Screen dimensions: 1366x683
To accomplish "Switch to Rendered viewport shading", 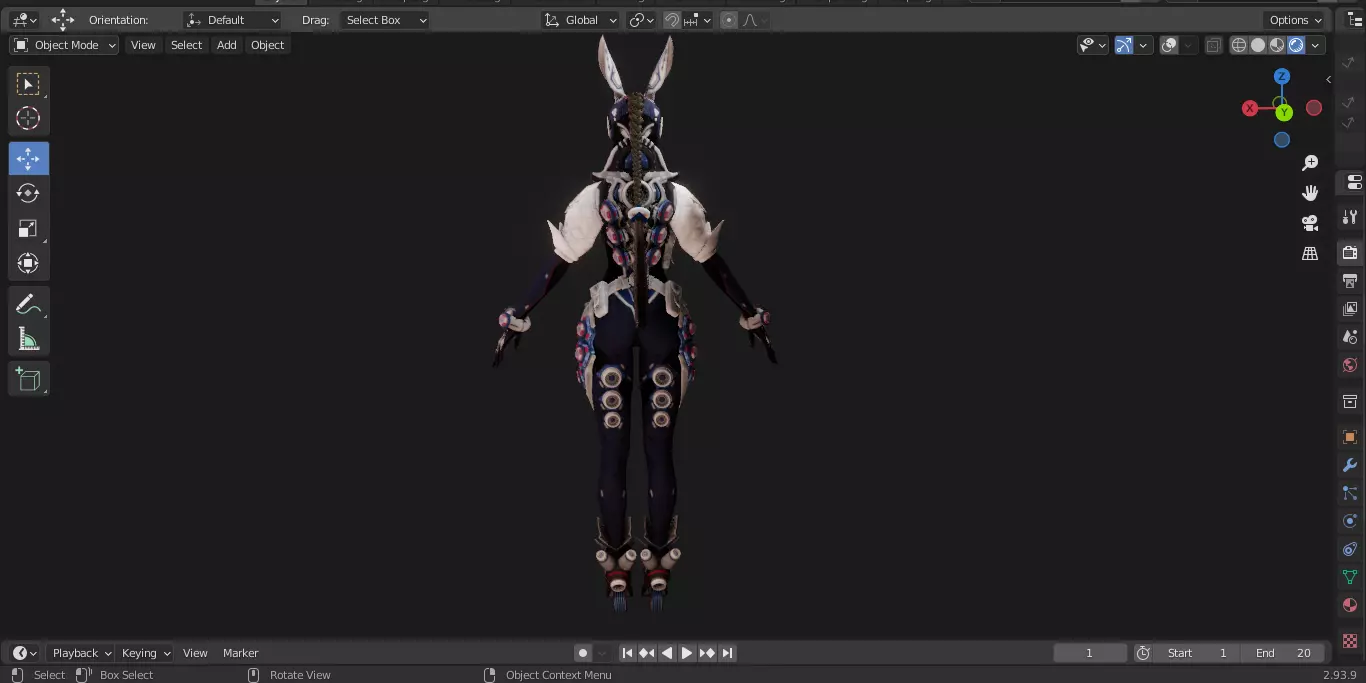I will click(1296, 45).
